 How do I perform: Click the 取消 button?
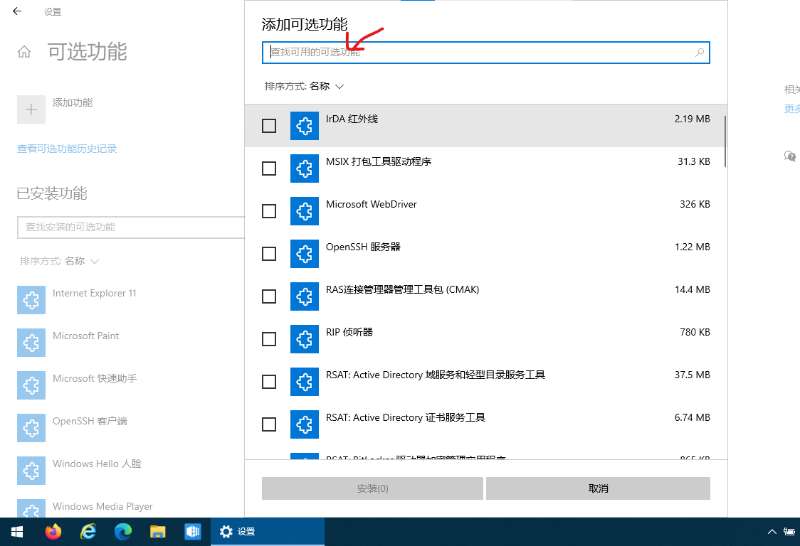[598, 488]
